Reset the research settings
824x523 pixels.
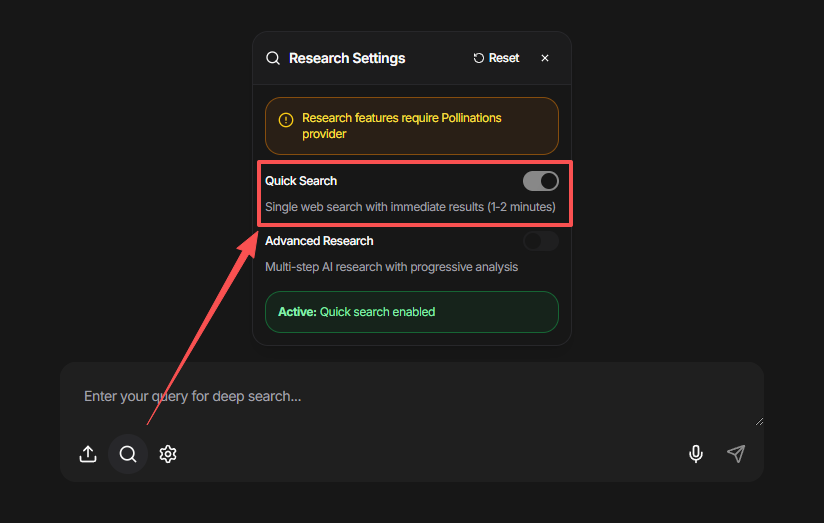[497, 58]
